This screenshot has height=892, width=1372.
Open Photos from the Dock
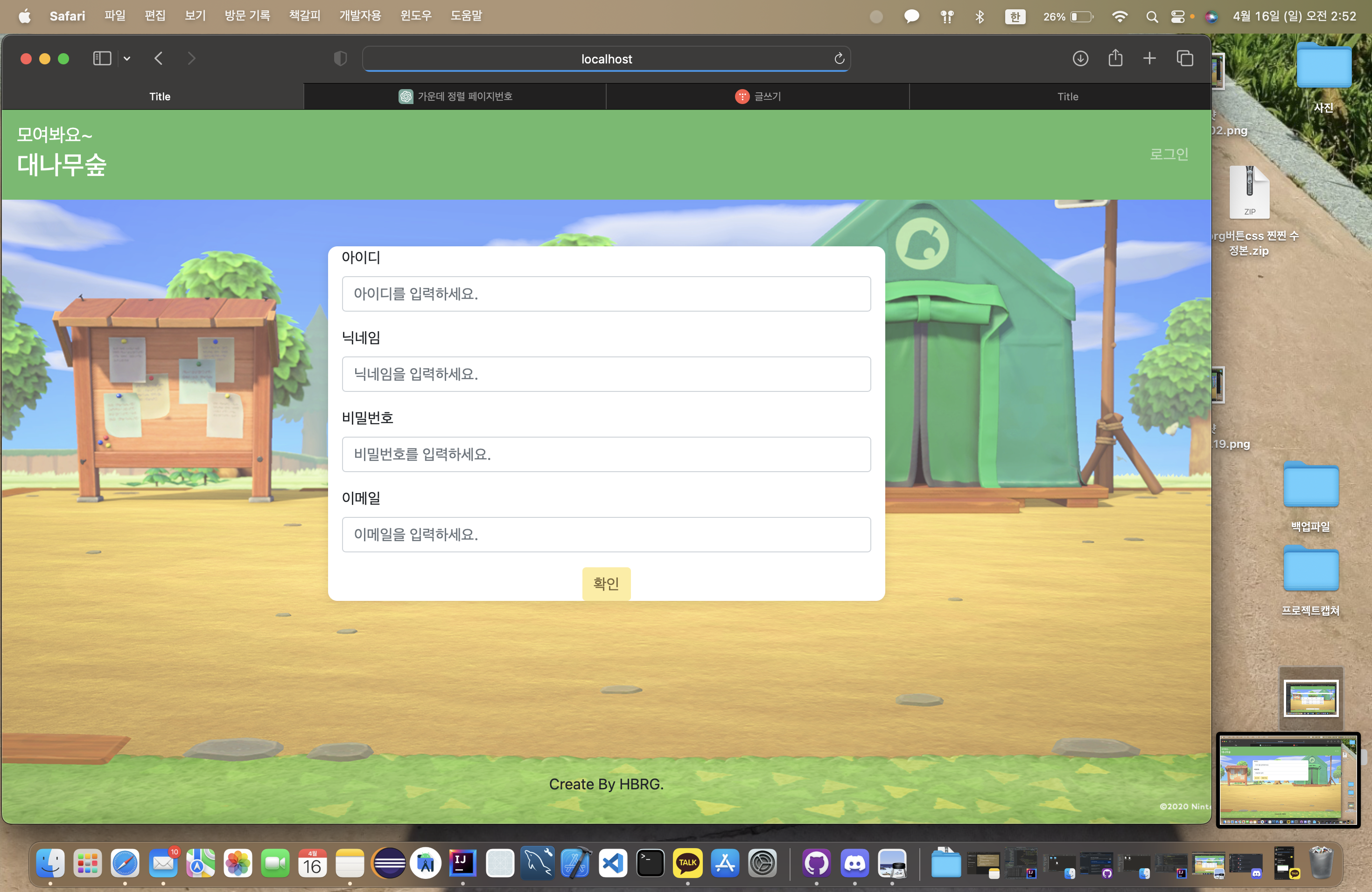[238, 863]
